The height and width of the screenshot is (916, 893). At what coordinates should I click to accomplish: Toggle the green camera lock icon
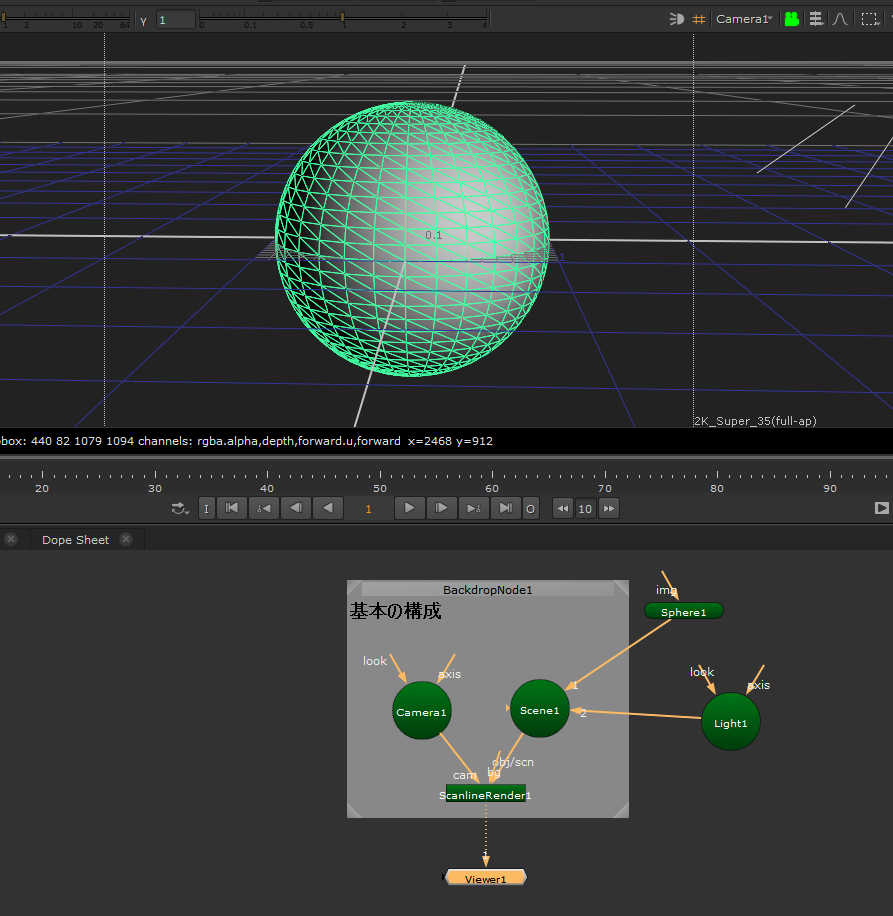[792, 19]
